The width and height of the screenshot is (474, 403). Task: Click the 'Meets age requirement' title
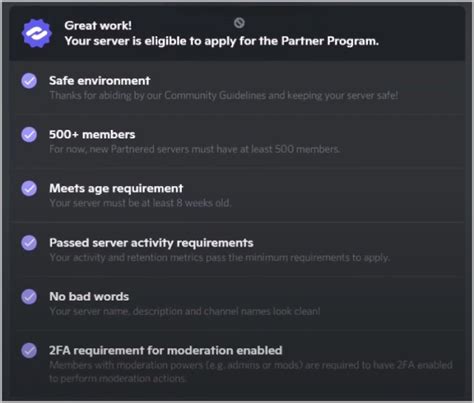116,189
